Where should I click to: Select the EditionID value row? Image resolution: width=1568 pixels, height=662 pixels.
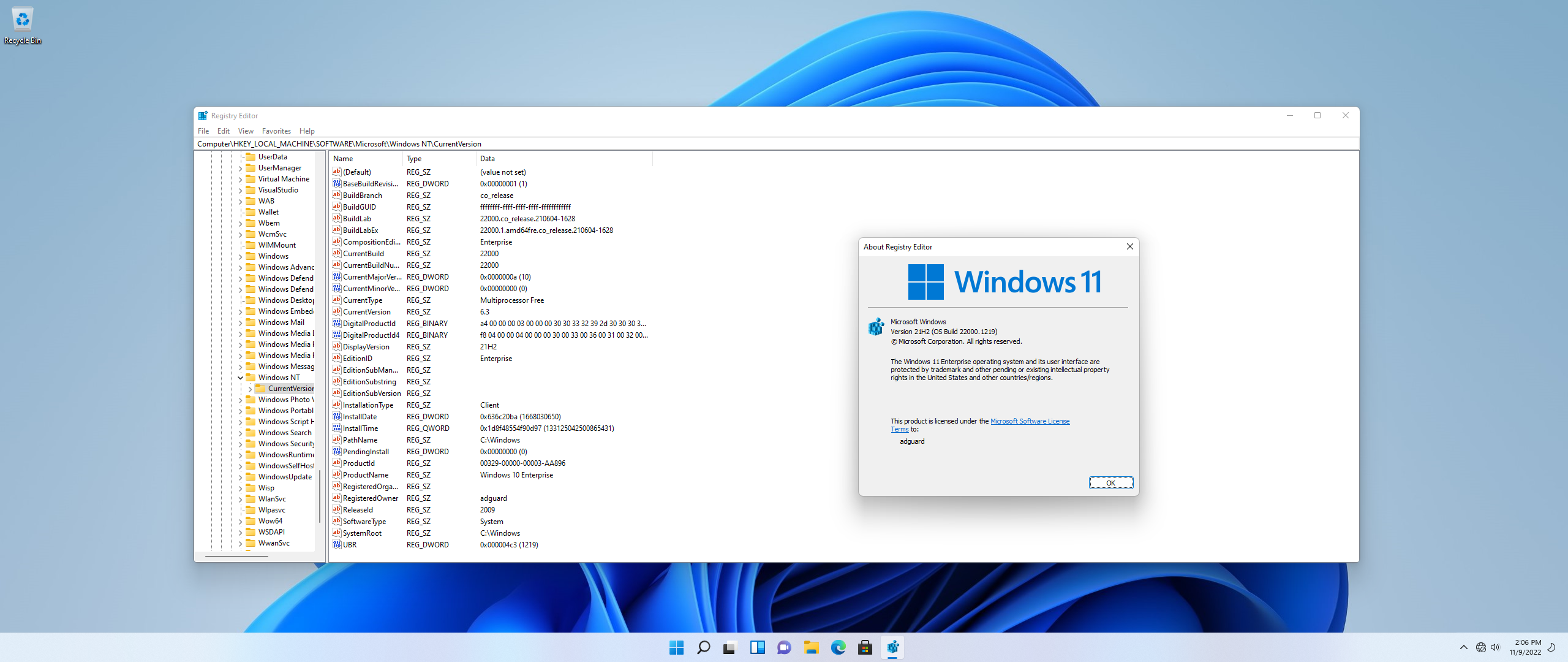pos(490,358)
